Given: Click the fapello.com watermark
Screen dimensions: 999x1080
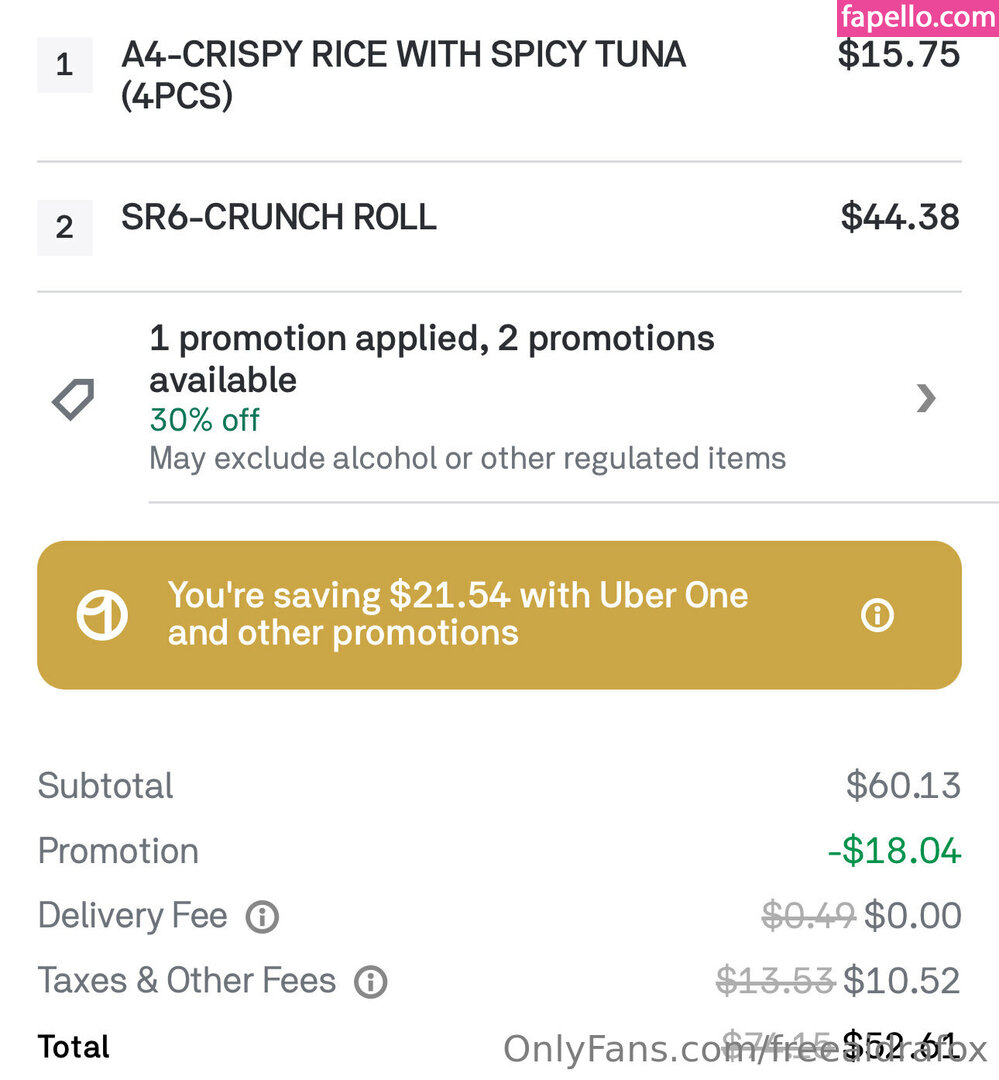Looking at the screenshot, I should (917, 18).
